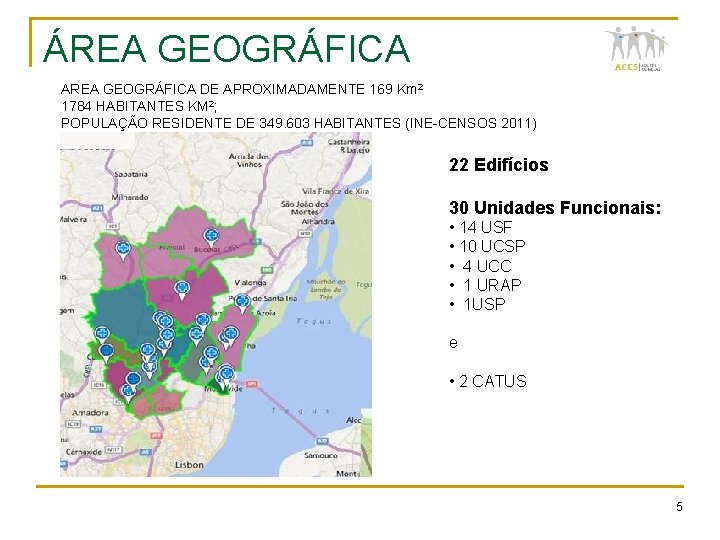Click the ACES logo in the corner
720x540 pixels.
tap(636, 49)
